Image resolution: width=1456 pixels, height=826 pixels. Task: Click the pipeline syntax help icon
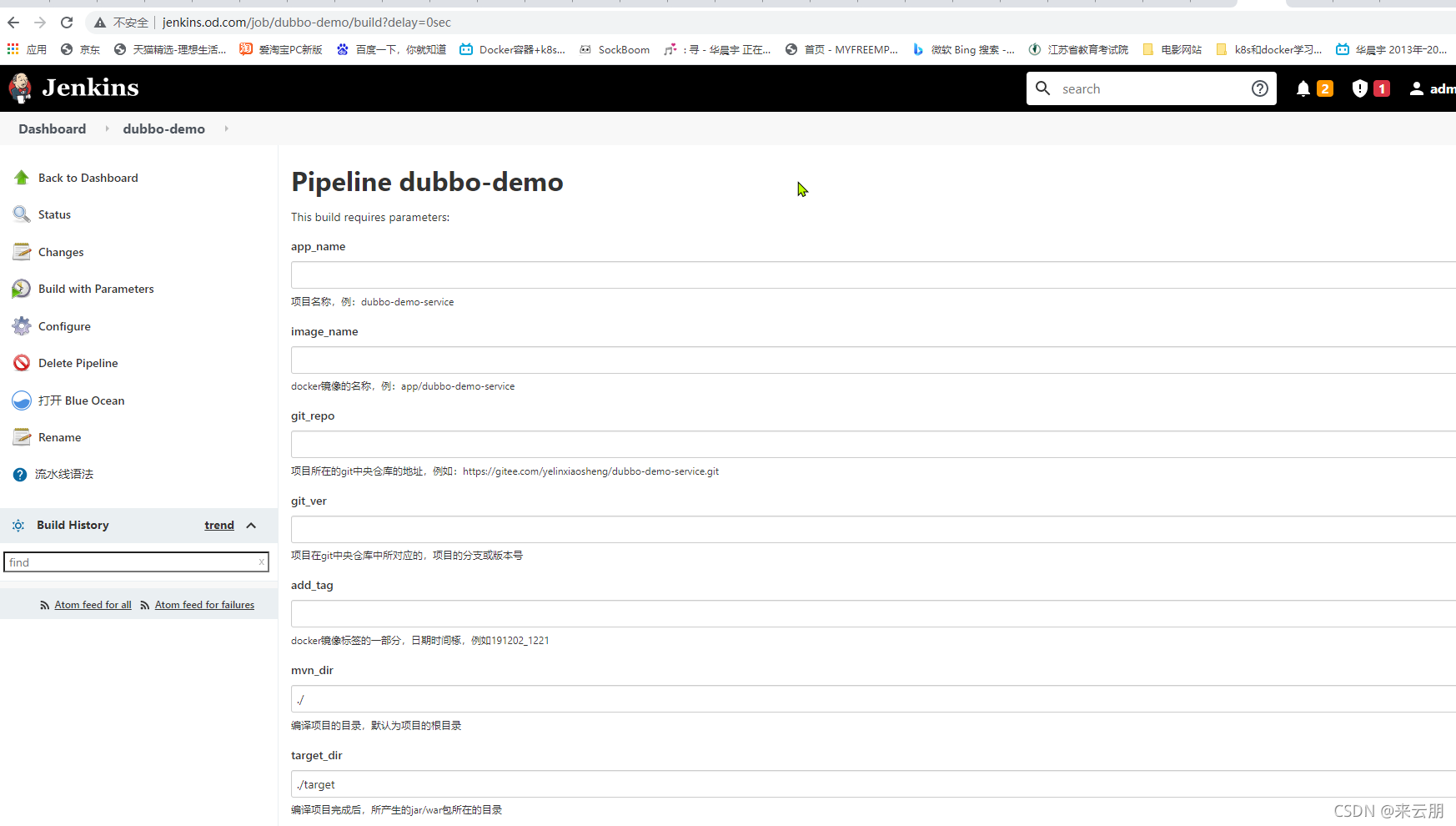(20, 474)
